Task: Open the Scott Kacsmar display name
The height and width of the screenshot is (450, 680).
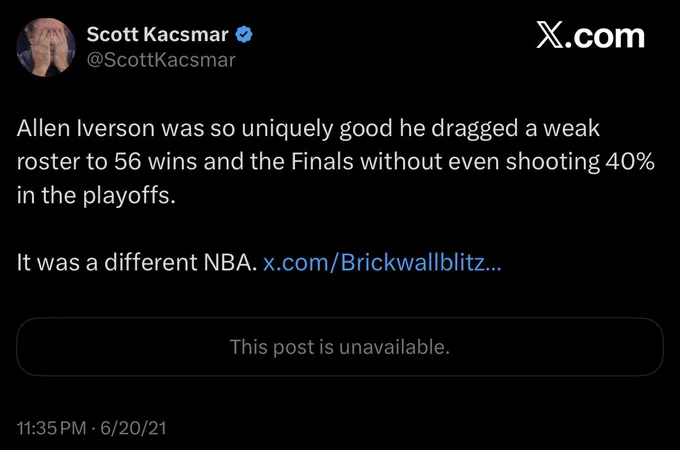Action: click(157, 34)
